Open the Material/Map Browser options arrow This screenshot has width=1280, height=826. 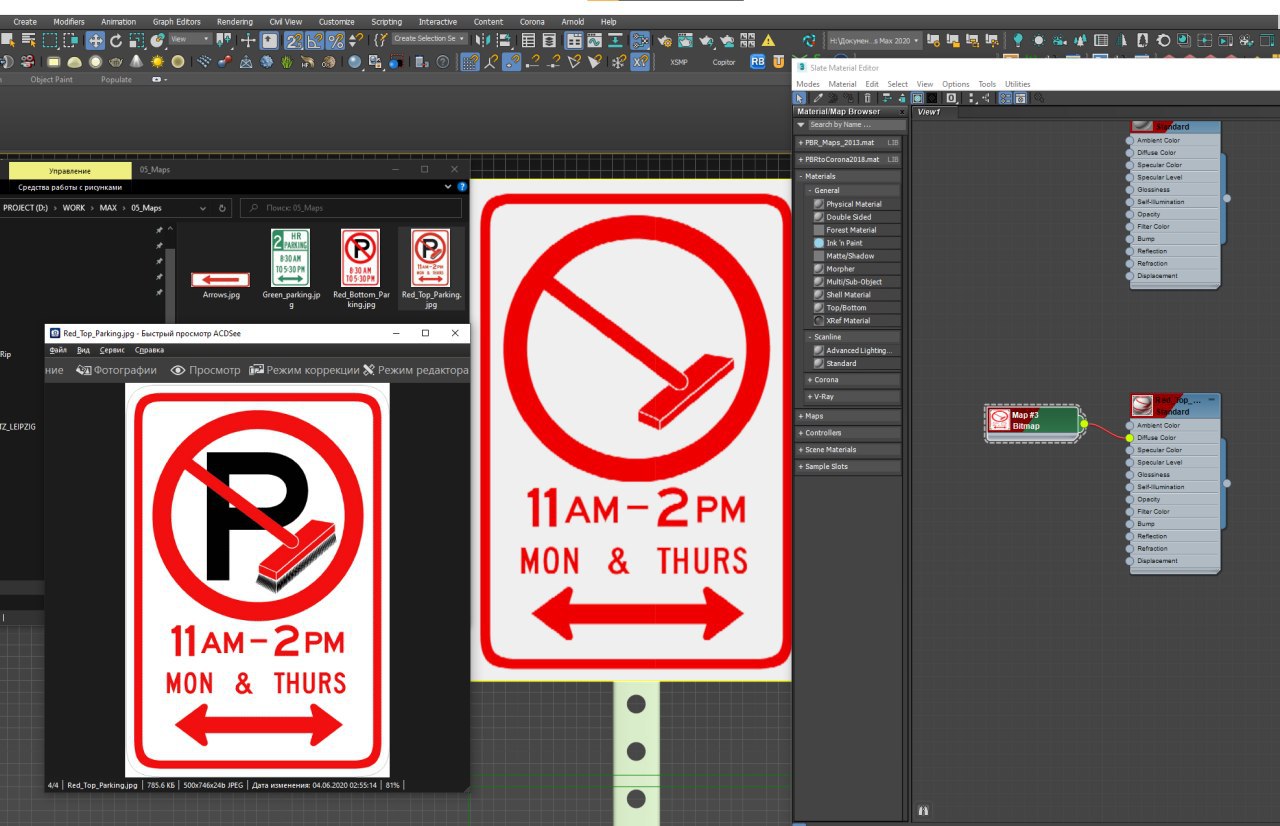tap(800, 125)
